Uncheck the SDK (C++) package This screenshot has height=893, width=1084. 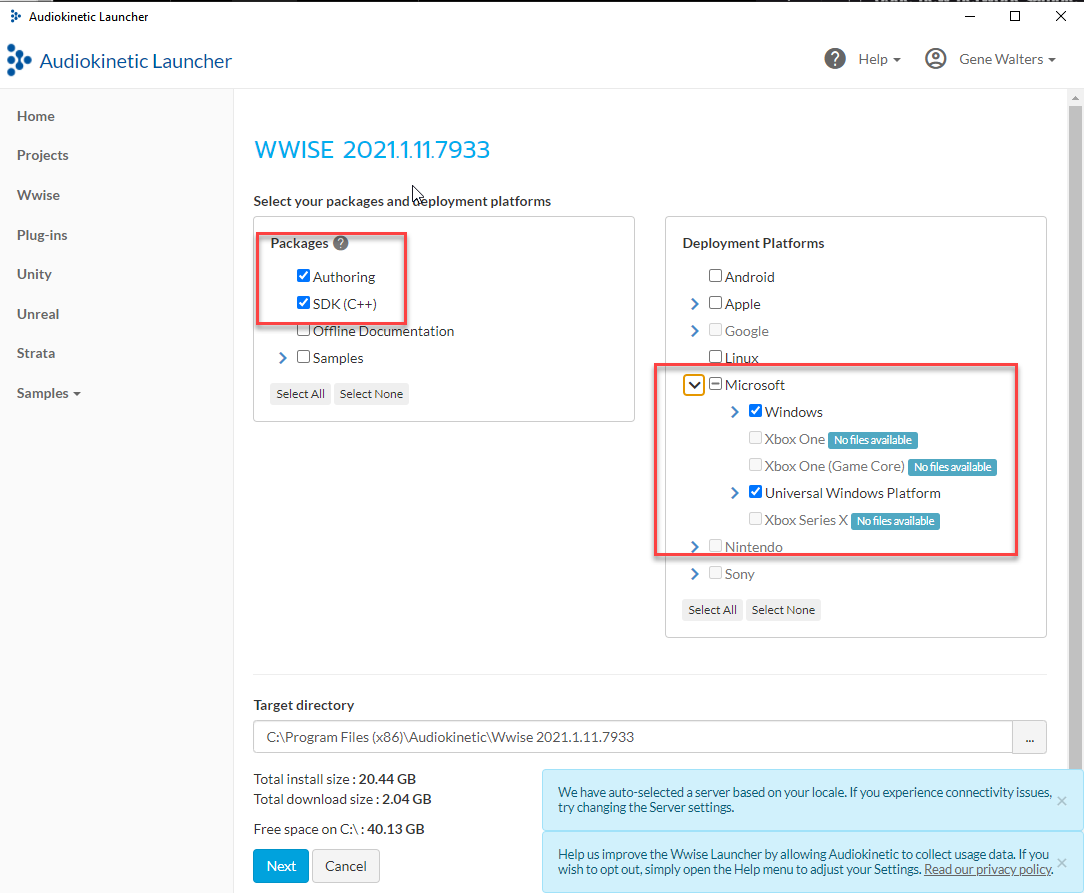click(x=303, y=303)
